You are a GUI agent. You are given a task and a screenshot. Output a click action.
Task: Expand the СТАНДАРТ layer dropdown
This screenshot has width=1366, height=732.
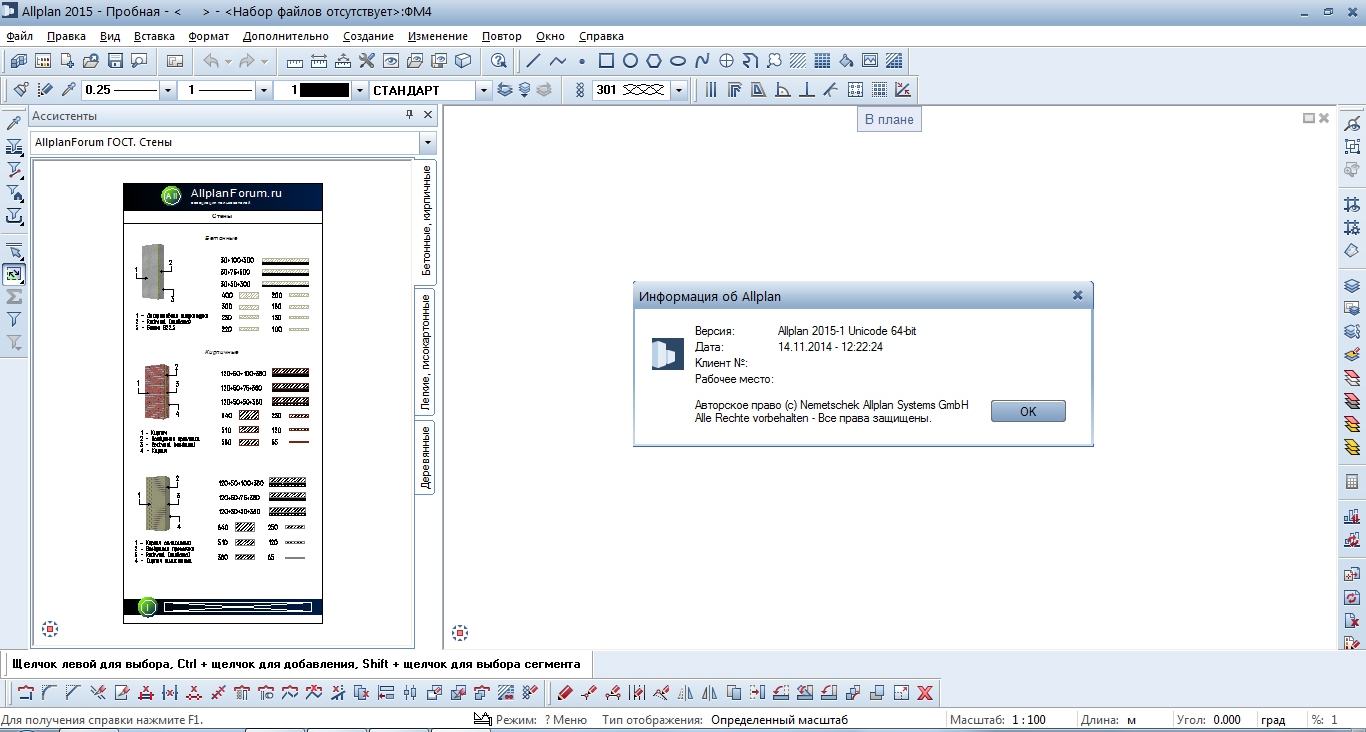click(x=483, y=90)
